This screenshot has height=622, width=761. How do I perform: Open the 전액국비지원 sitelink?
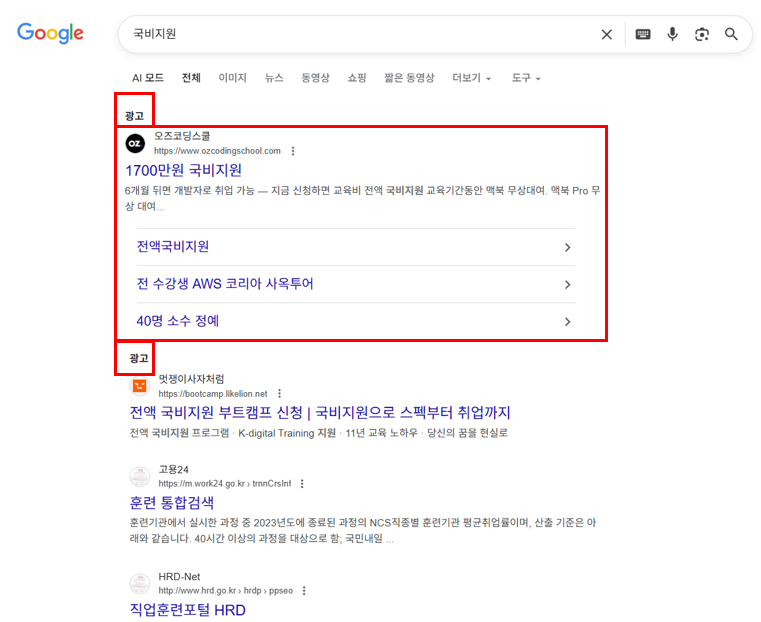point(173,246)
